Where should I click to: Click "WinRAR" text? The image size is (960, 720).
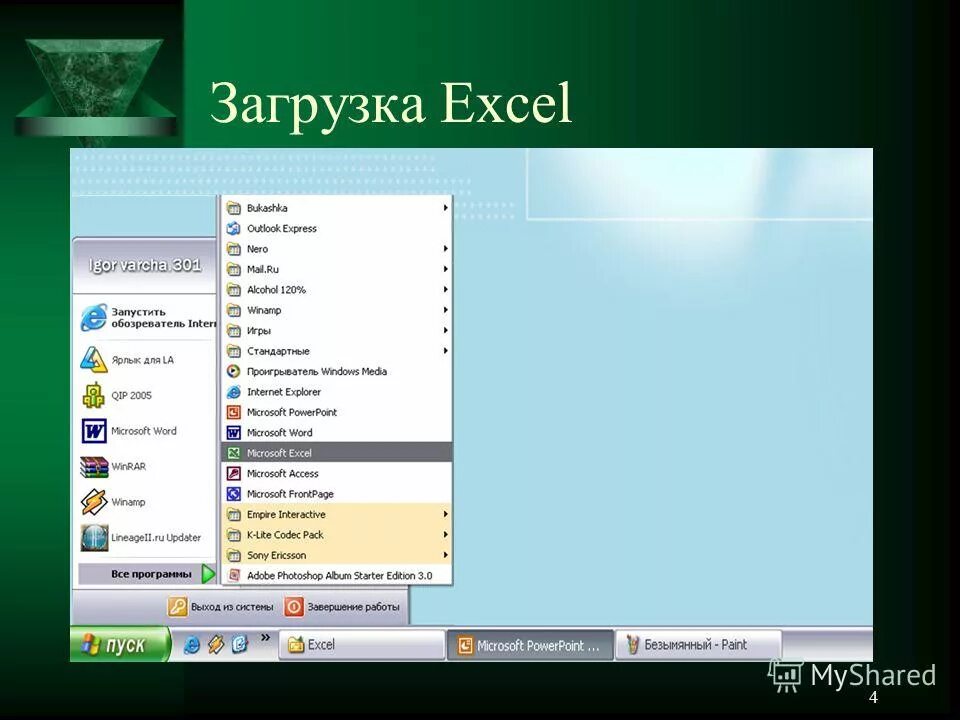point(129,467)
